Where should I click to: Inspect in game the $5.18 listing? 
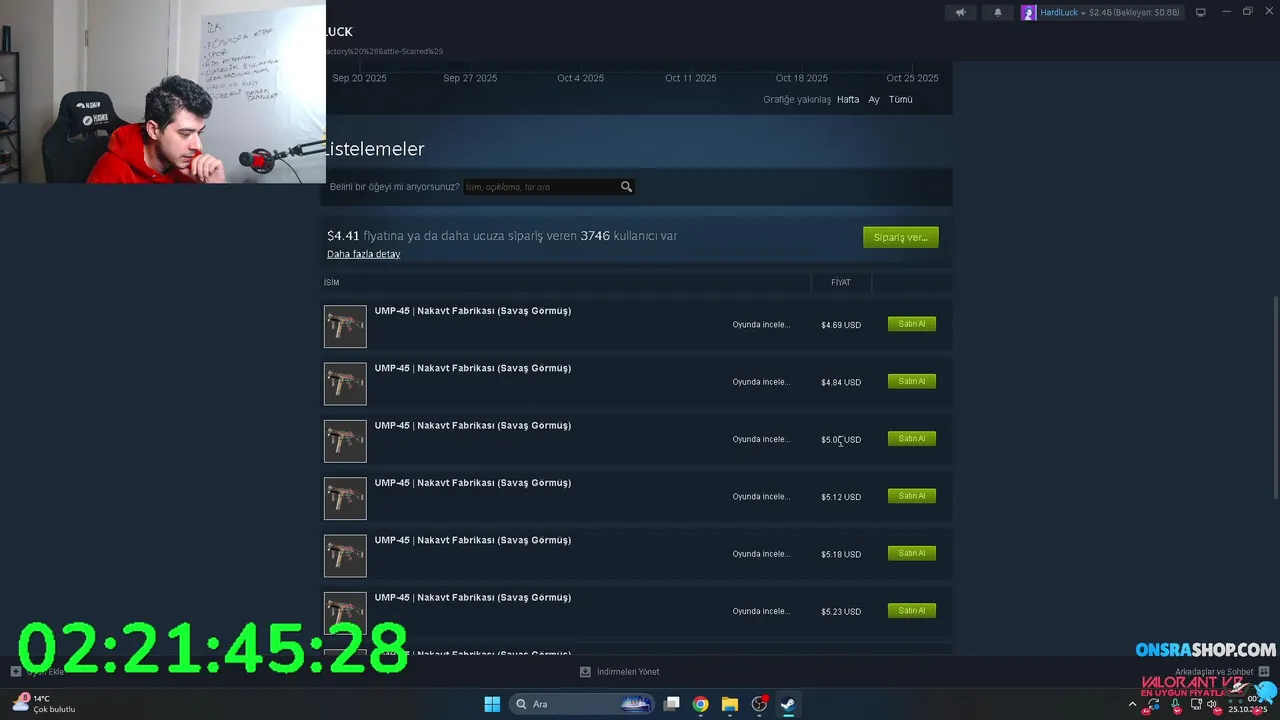tap(761, 554)
